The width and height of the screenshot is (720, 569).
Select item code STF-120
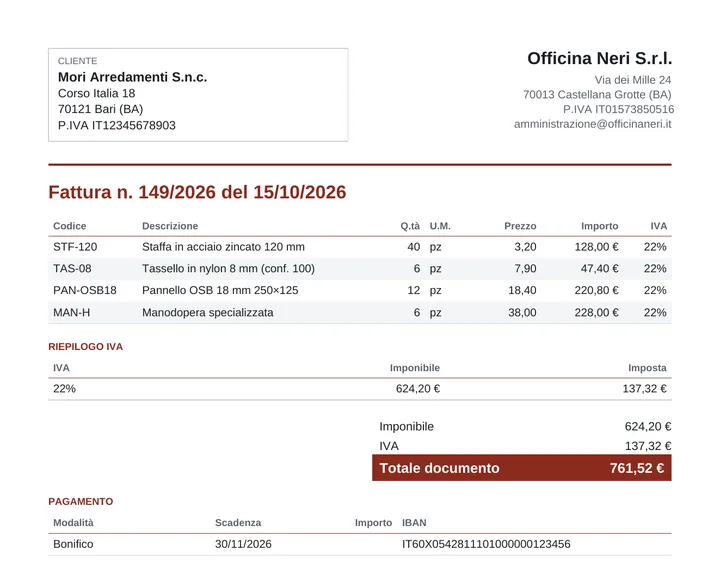75,247
